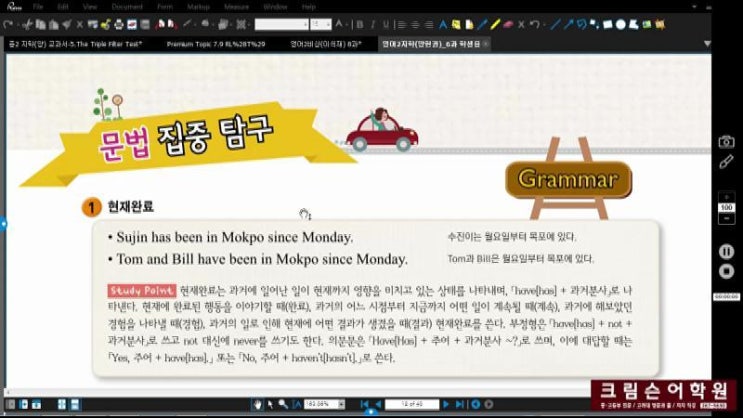Viewport: 743px width, 418px height.
Task: Toggle single page view mode
Action: pos(62,404)
